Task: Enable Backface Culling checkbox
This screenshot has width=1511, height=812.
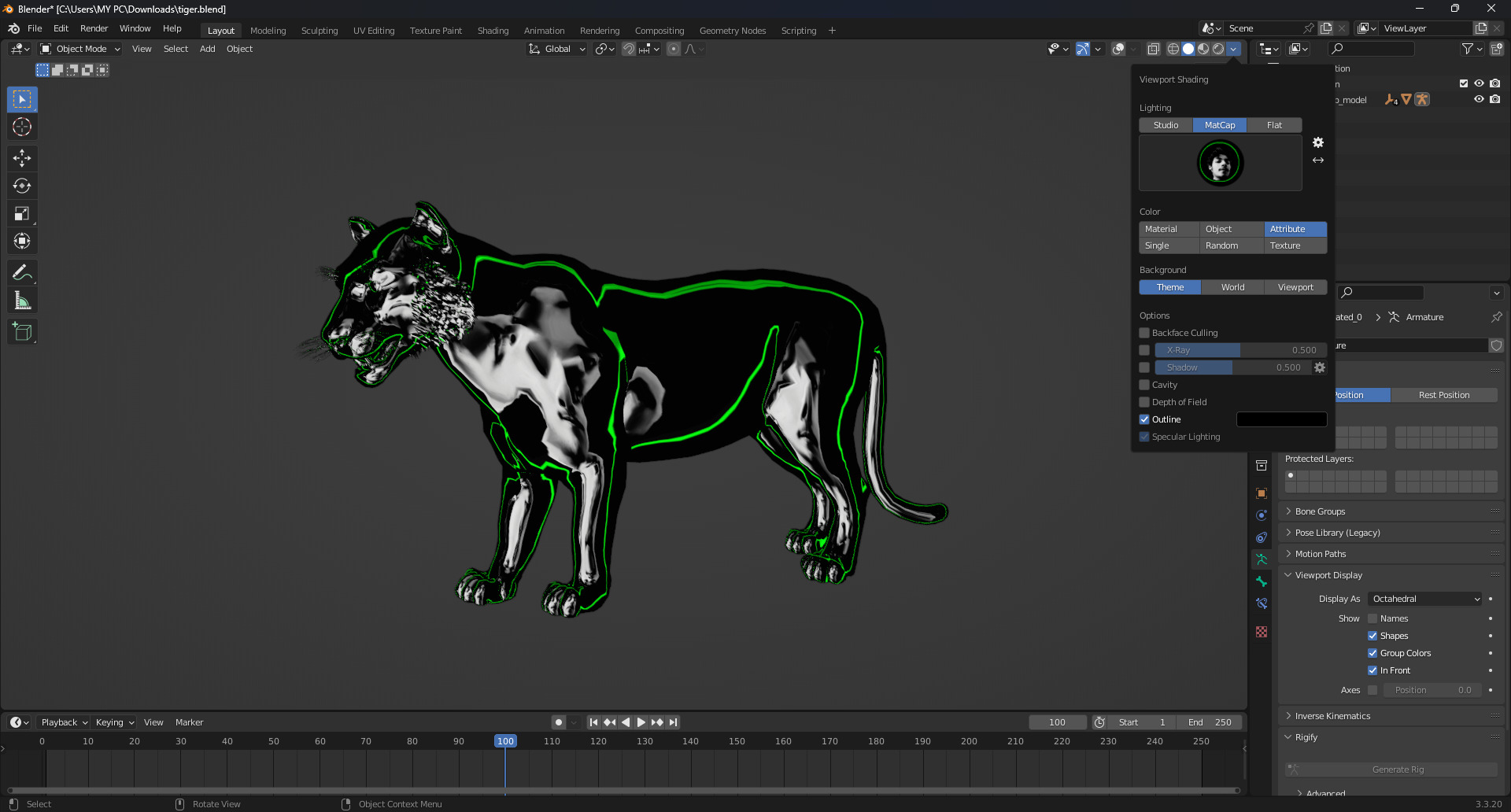Action: point(1144,333)
